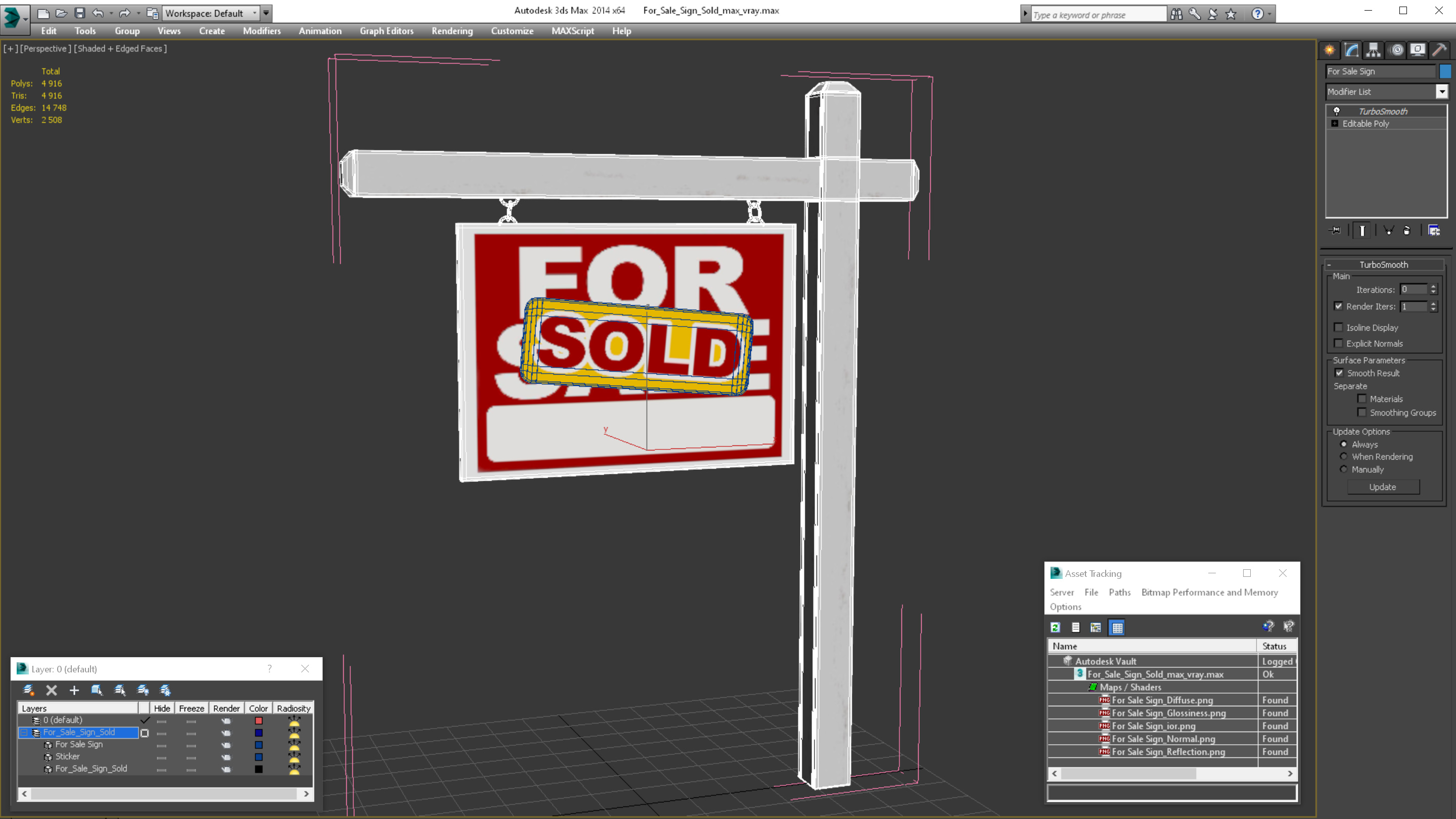Viewport: 1456px width, 819px height.
Task: Open the Modifier List dropdown
Action: [1442, 92]
